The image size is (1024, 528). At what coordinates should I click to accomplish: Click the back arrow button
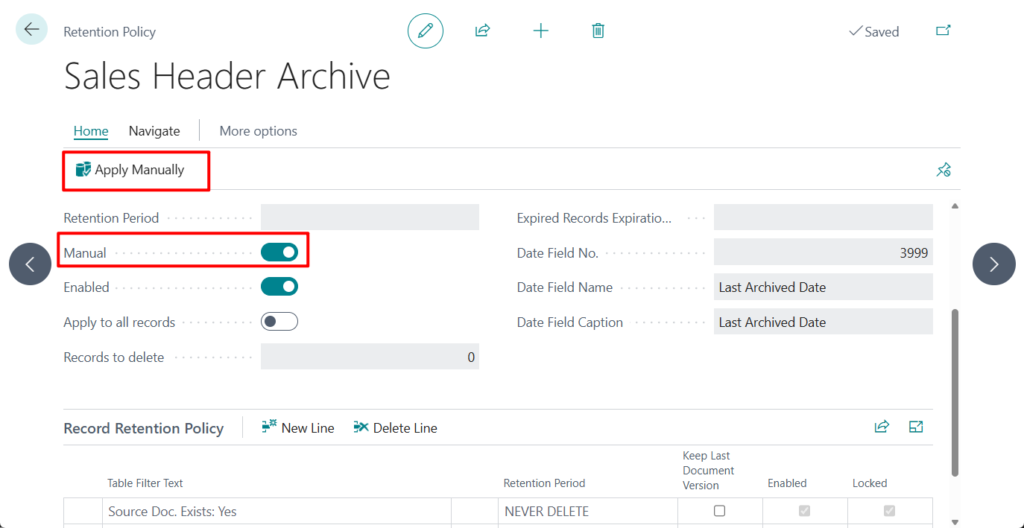click(31, 30)
